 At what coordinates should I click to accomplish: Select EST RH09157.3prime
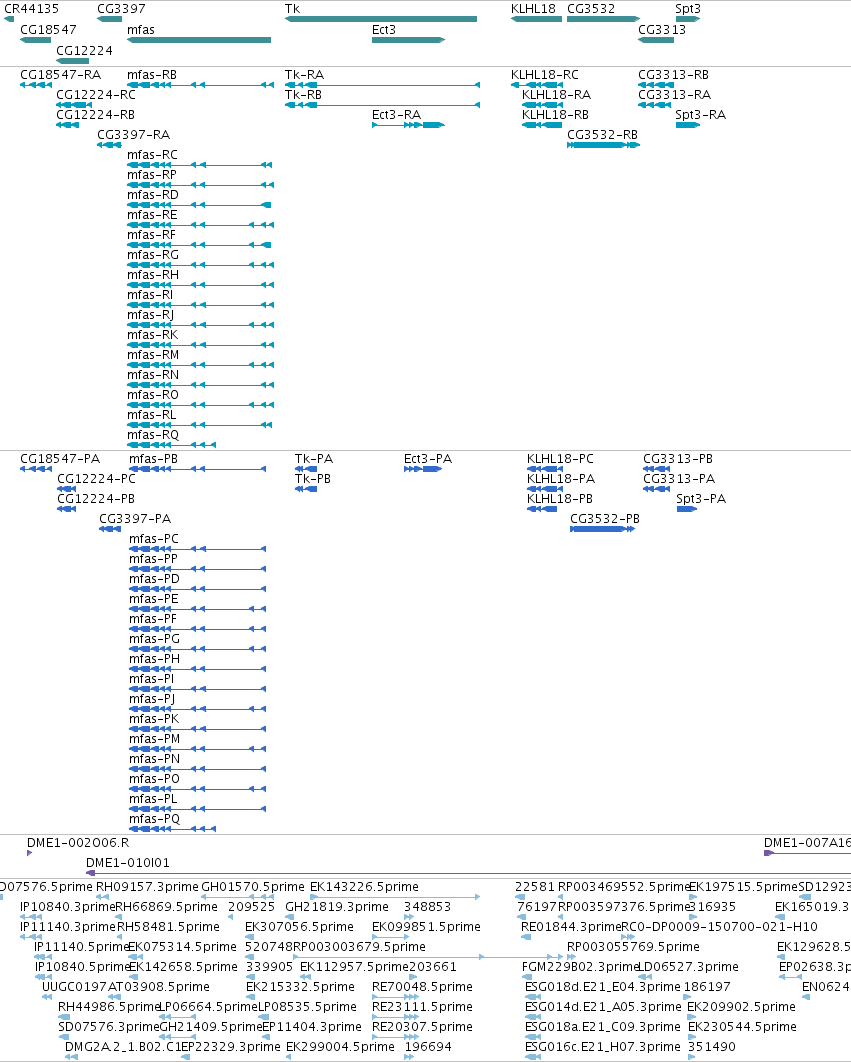pos(147,887)
